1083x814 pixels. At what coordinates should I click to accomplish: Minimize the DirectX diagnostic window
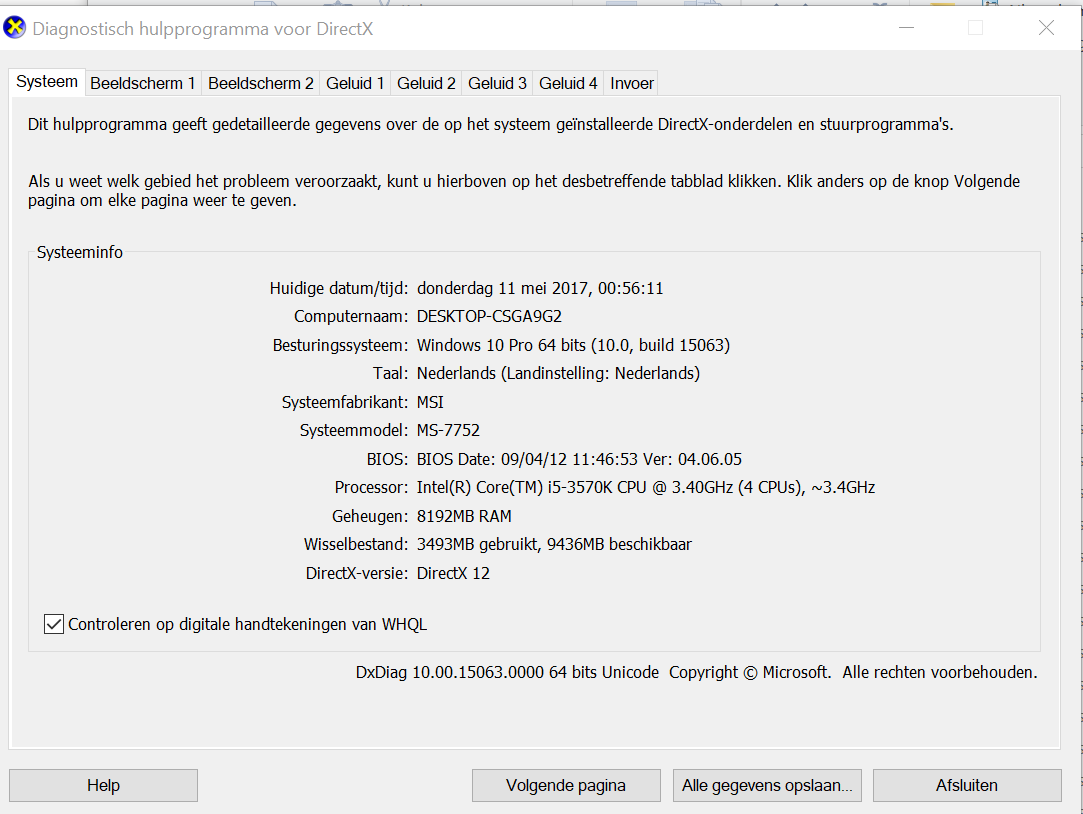coord(907,28)
